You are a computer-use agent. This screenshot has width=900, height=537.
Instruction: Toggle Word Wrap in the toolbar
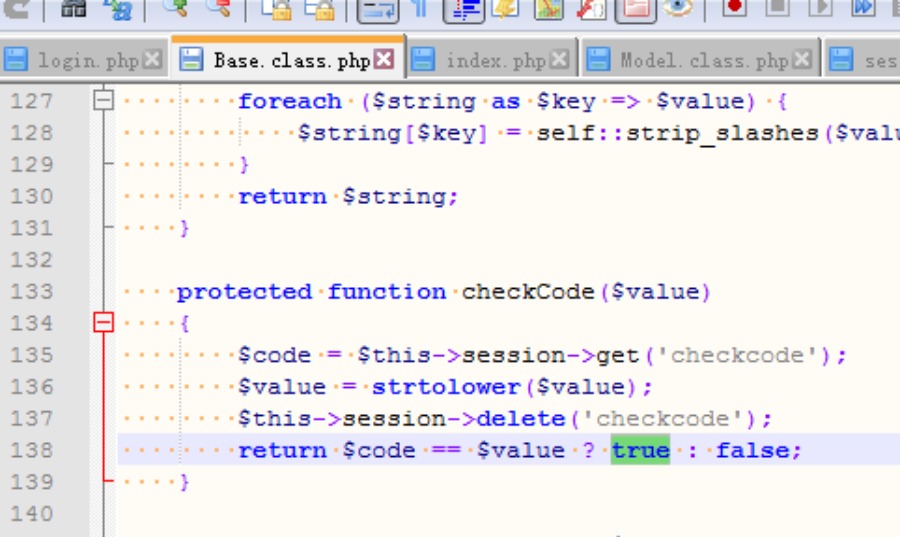378,9
